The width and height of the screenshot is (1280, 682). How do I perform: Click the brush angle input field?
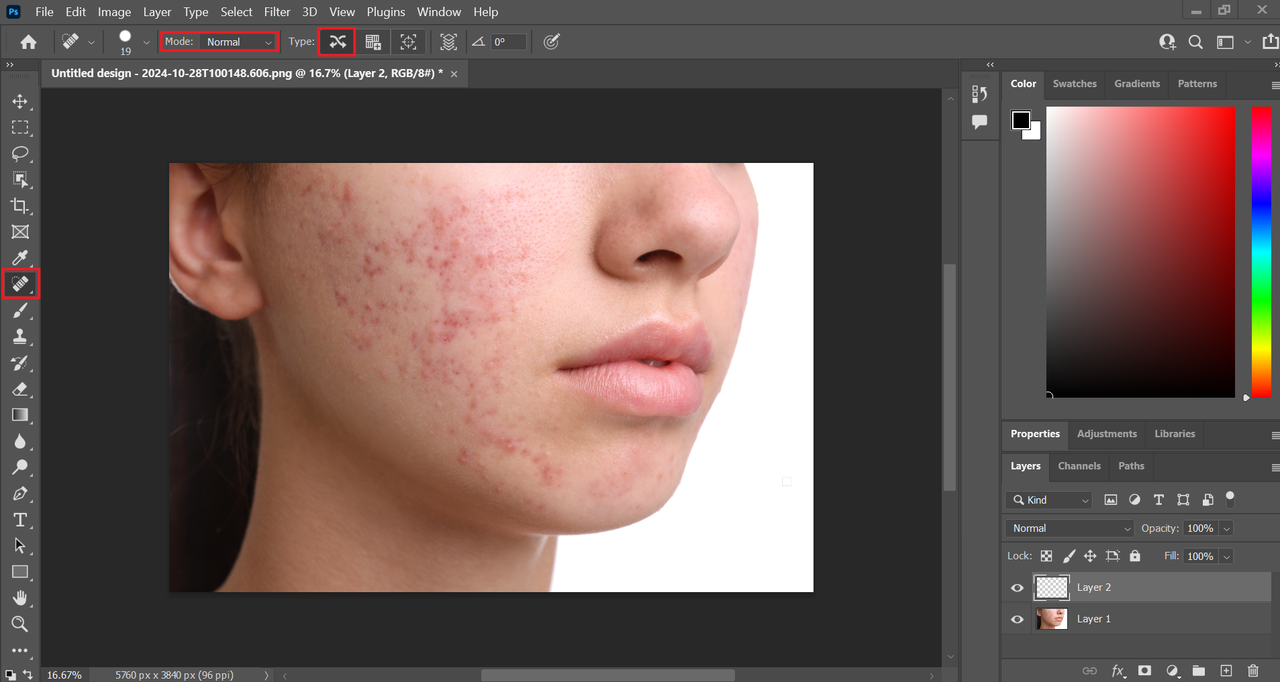pos(508,42)
